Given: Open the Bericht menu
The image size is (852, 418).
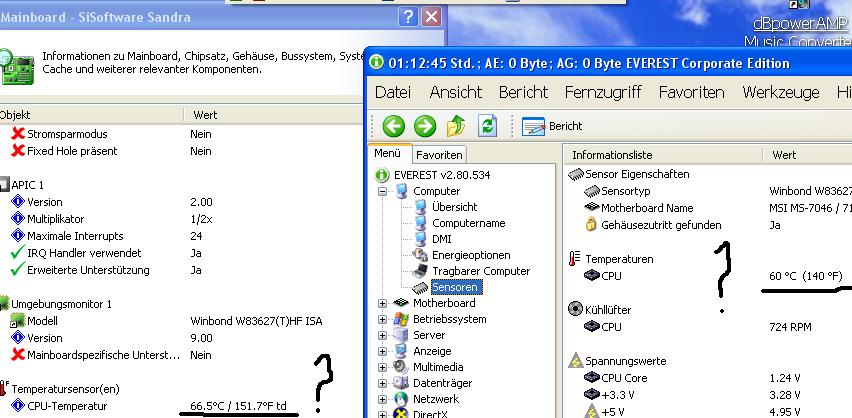Looking at the screenshot, I should tap(523, 92).
